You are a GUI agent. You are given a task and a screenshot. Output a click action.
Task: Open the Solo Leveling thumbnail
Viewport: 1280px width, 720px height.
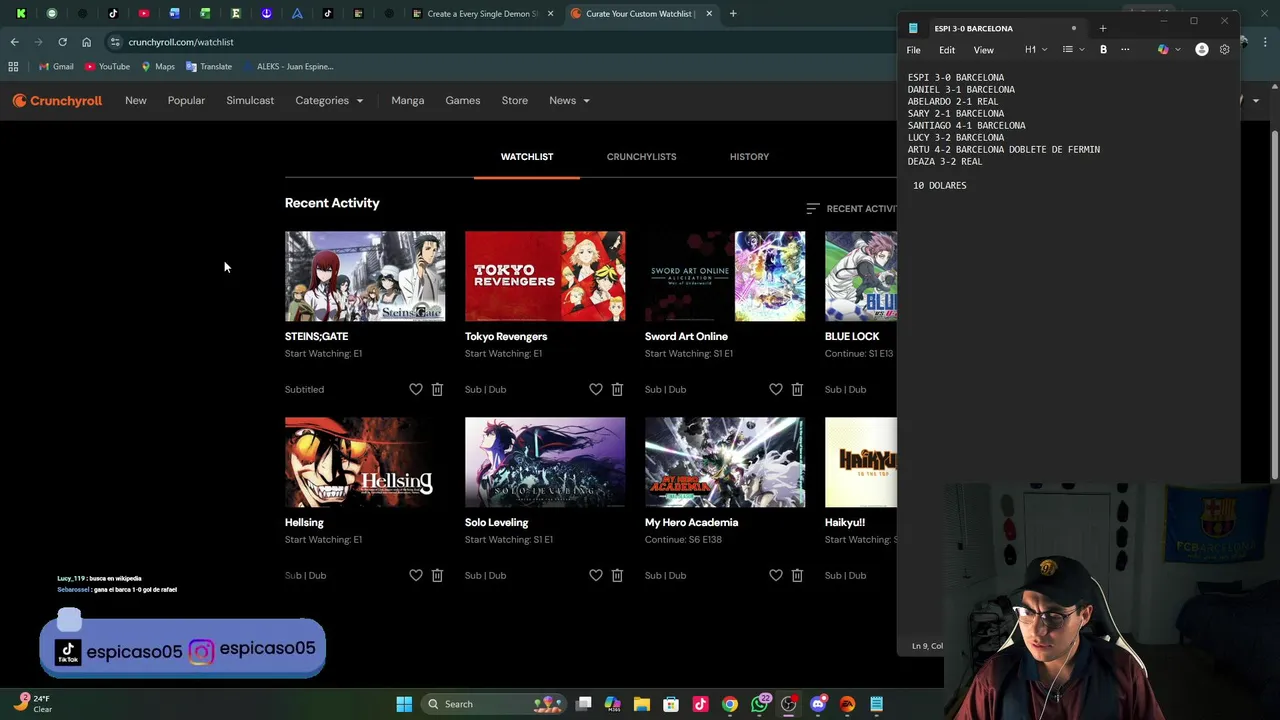(545, 462)
